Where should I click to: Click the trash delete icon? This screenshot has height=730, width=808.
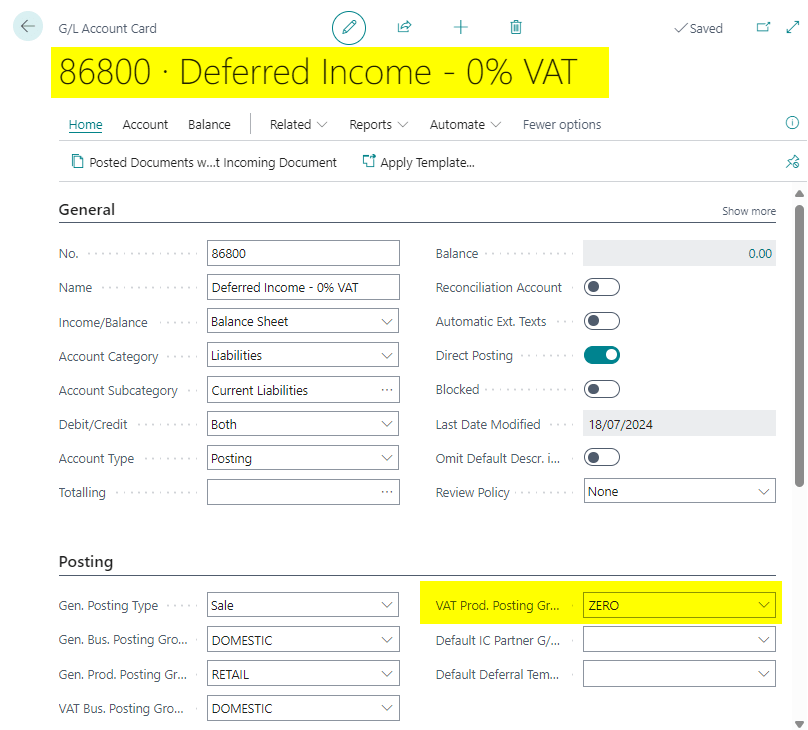[516, 28]
